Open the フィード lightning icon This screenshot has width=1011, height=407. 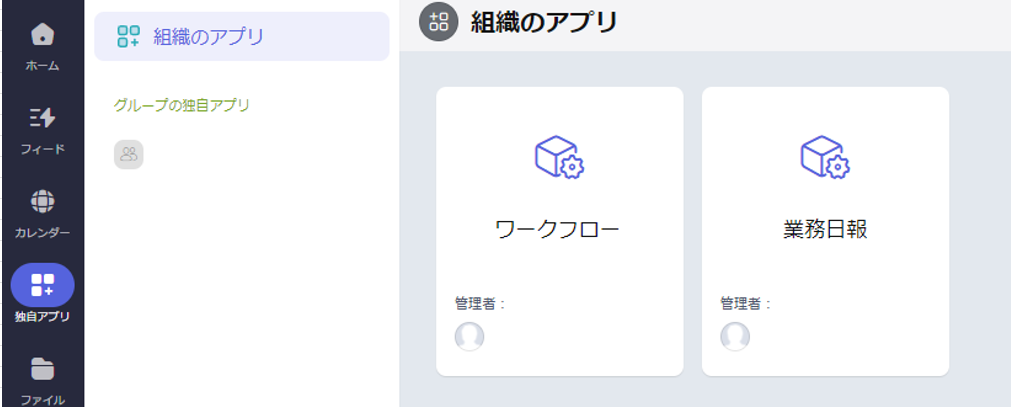click(x=43, y=118)
